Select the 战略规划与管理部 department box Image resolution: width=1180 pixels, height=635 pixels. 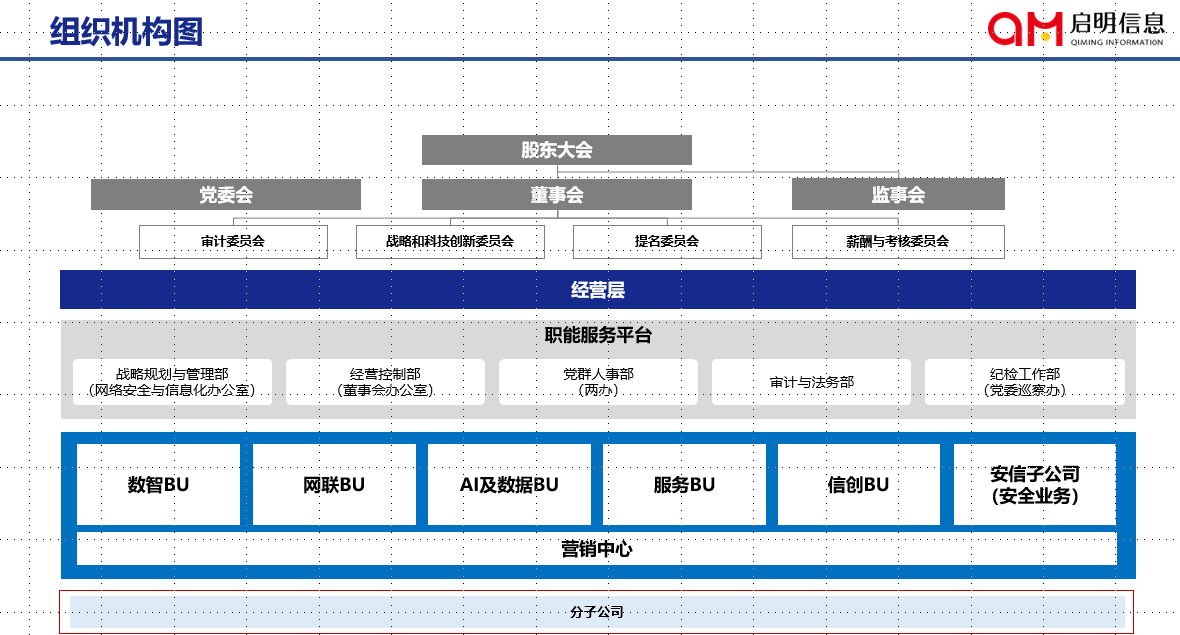(x=172, y=382)
